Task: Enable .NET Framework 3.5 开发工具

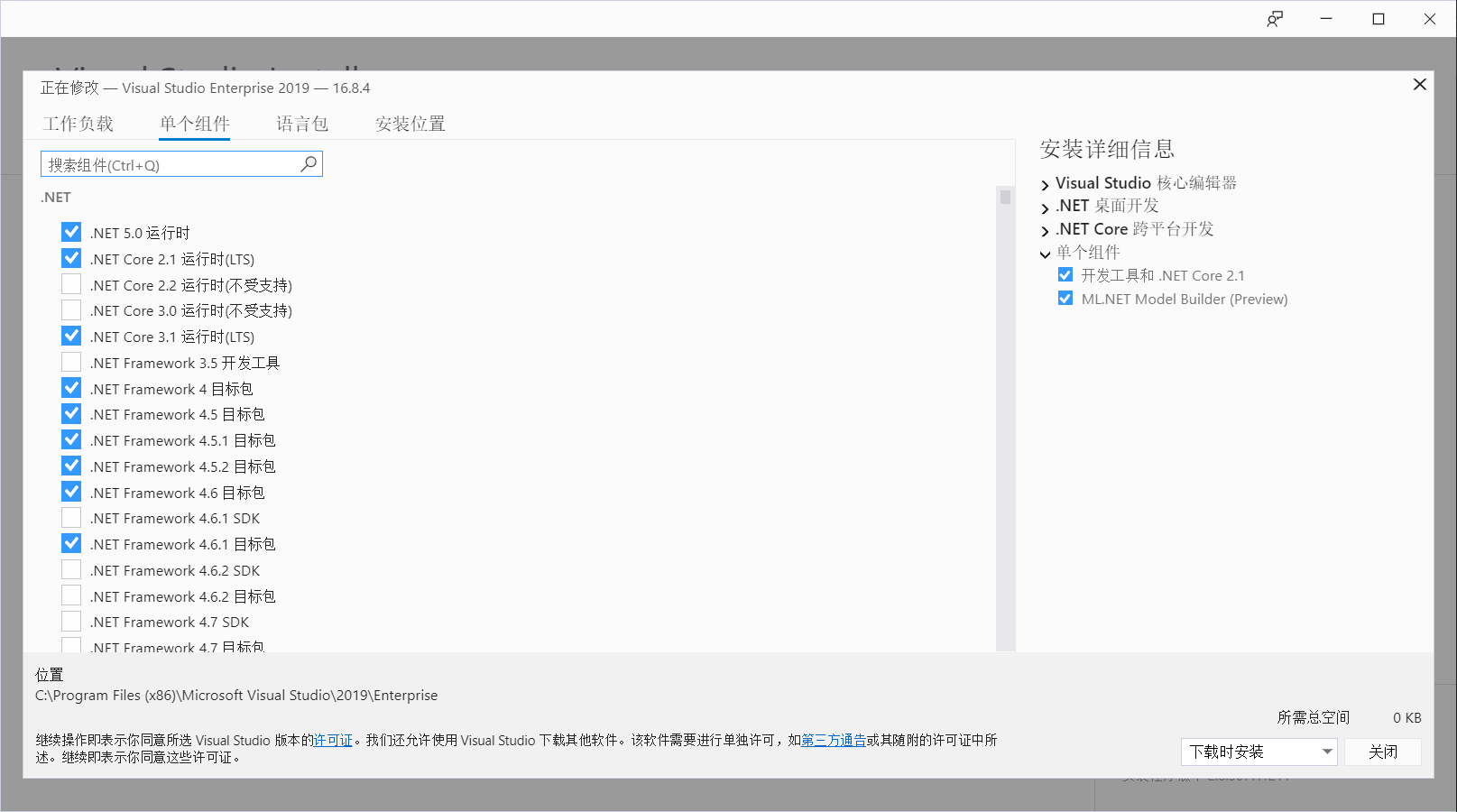Action: pos(71,362)
